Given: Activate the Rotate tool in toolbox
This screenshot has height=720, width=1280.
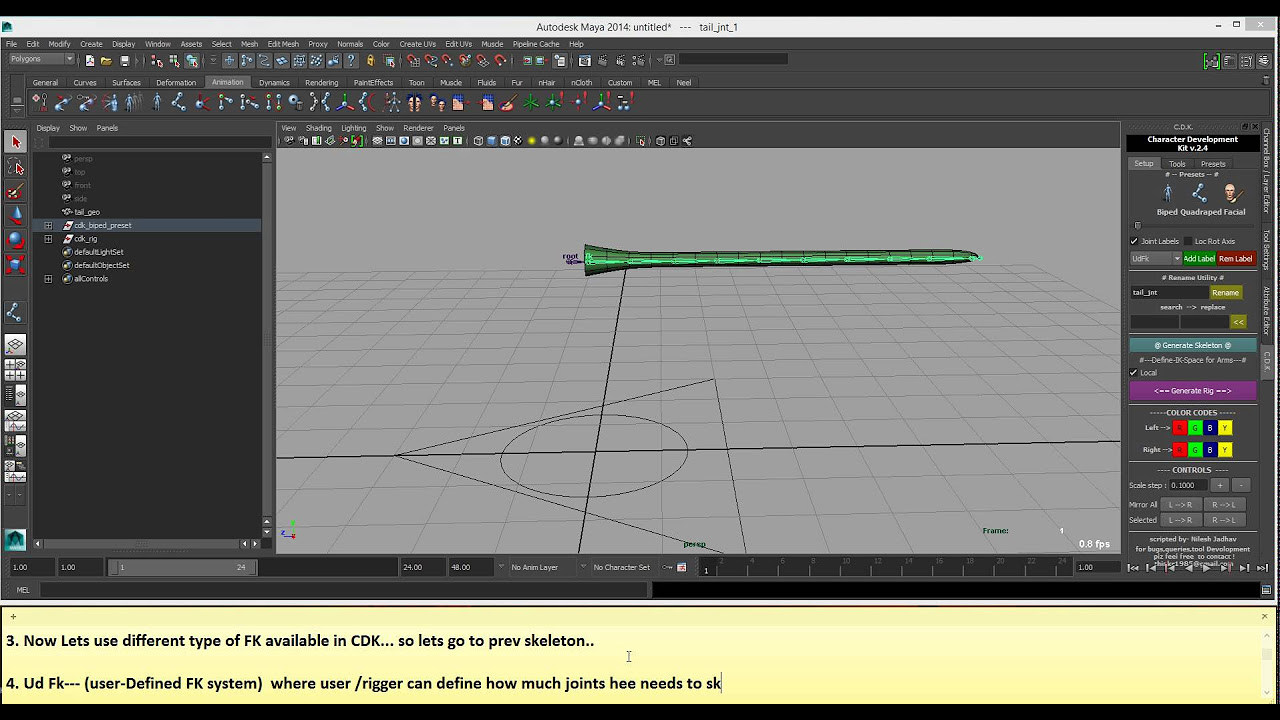Looking at the screenshot, I should click(15, 239).
